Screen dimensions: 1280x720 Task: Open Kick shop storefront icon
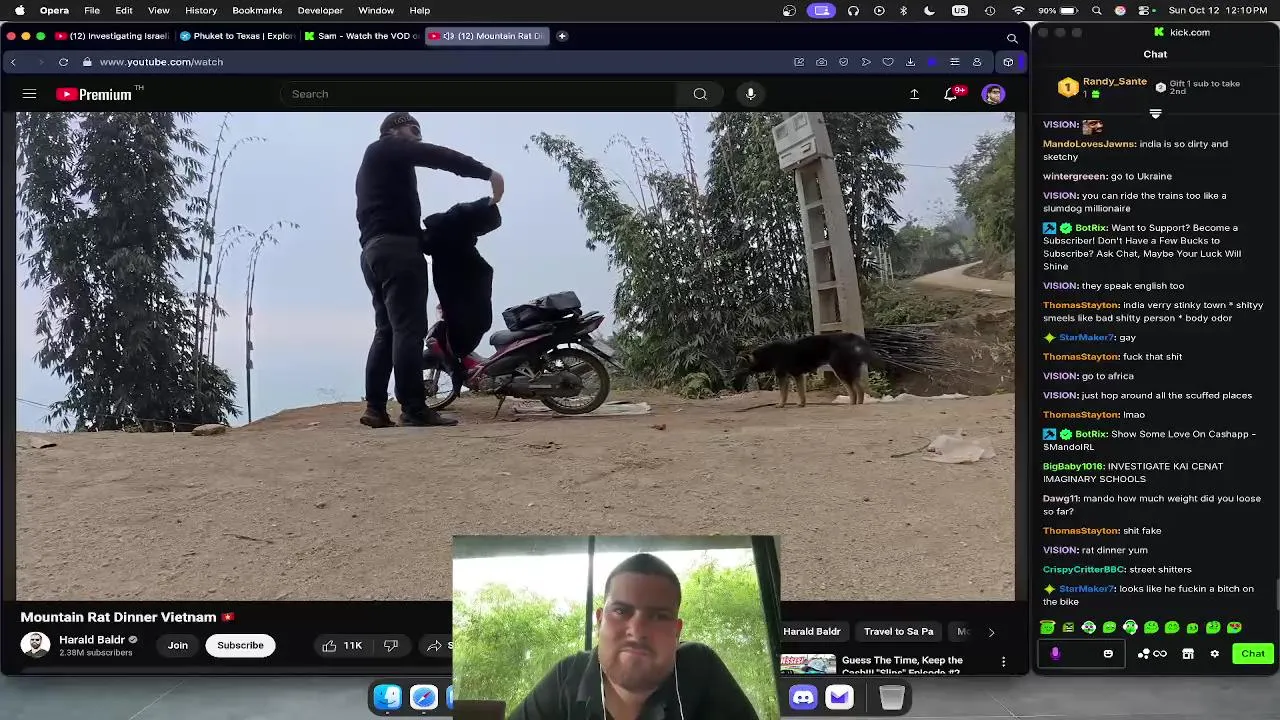point(1188,654)
